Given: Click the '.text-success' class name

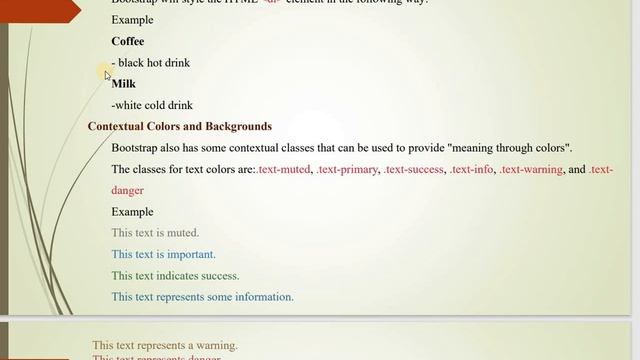Looking at the screenshot, I should coord(413,169).
